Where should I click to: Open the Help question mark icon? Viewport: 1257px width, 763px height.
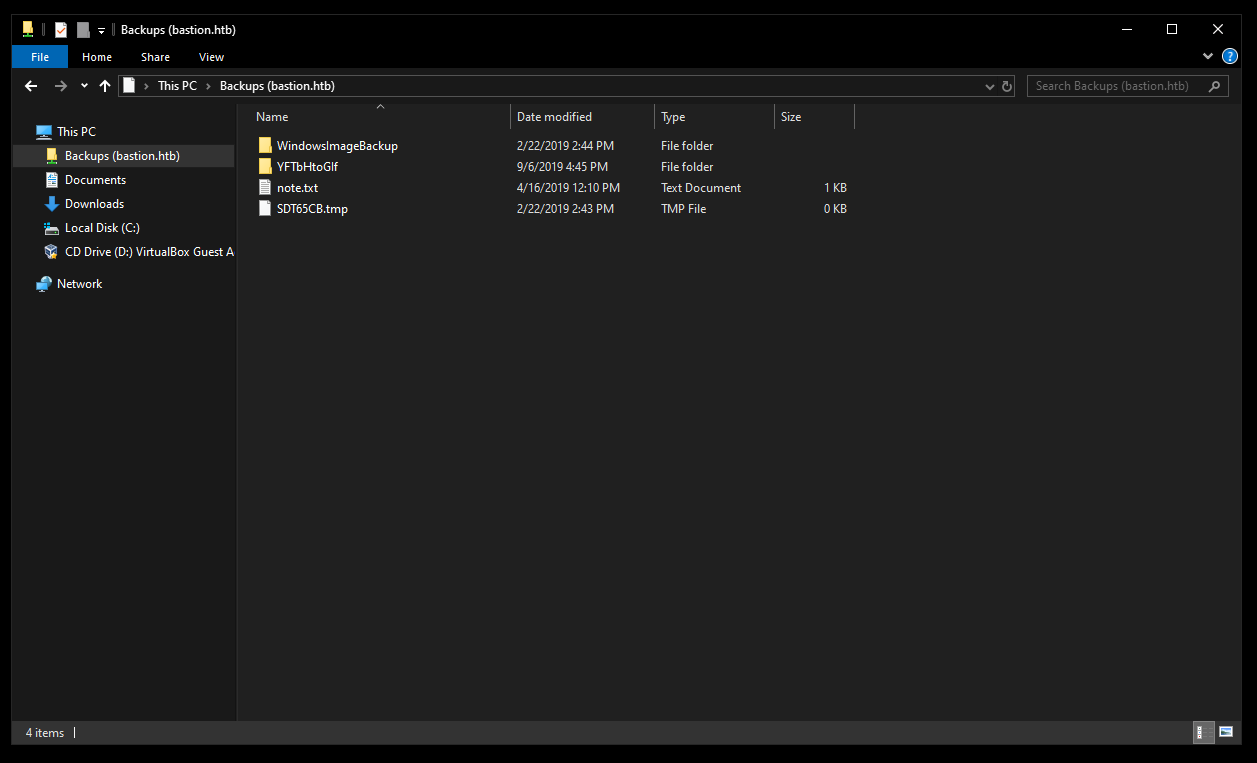click(x=1230, y=57)
